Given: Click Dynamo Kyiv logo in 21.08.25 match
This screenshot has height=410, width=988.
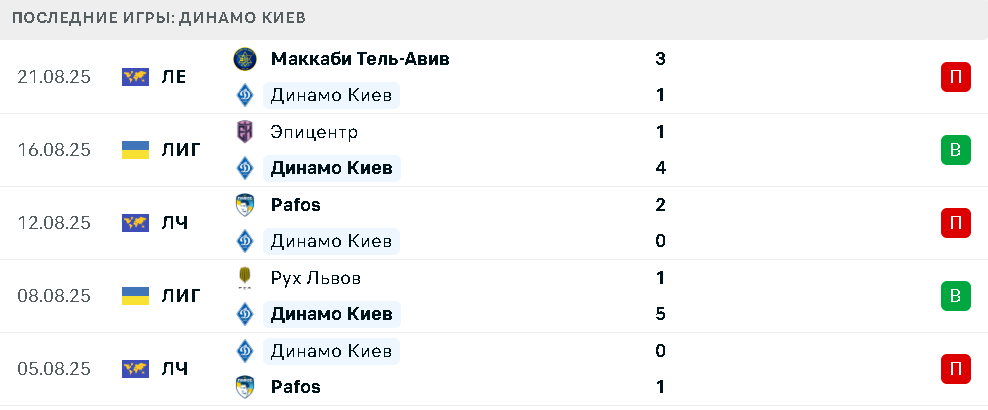Looking at the screenshot, I should click(244, 95).
